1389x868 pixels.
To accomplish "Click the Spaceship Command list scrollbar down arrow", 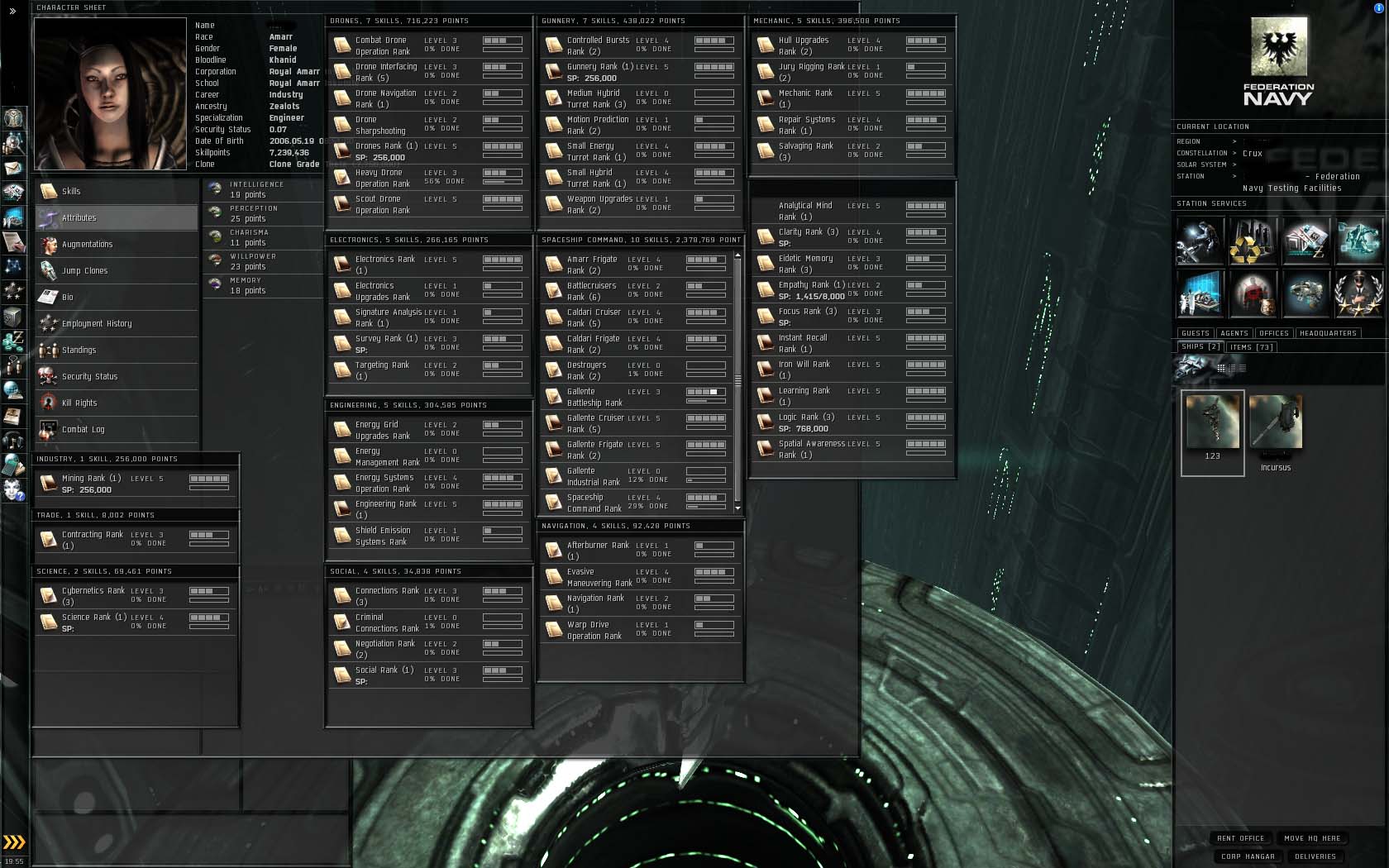I will click(x=737, y=508).
